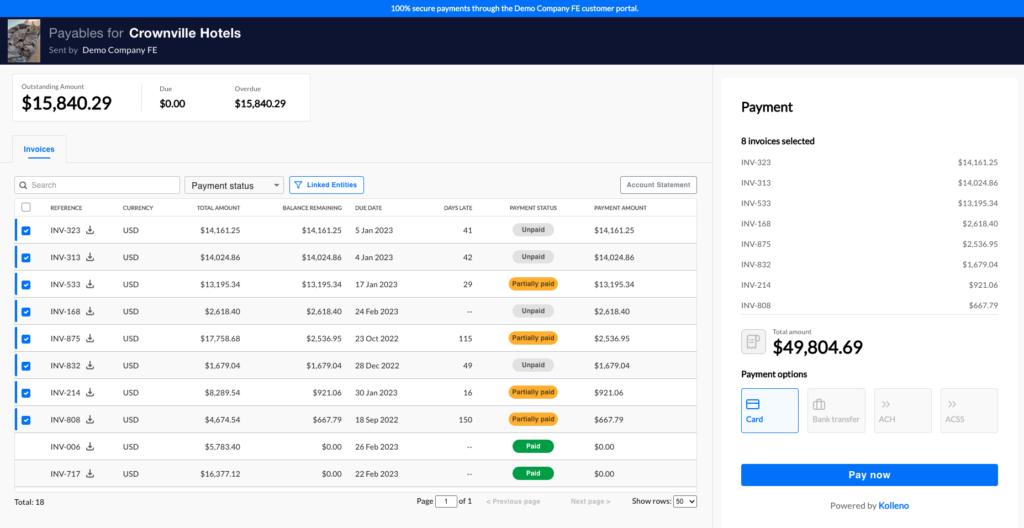The width and height of the screenshot is (1024, 528).
Task: Download invoice INV-313
Action: [90, 257]
